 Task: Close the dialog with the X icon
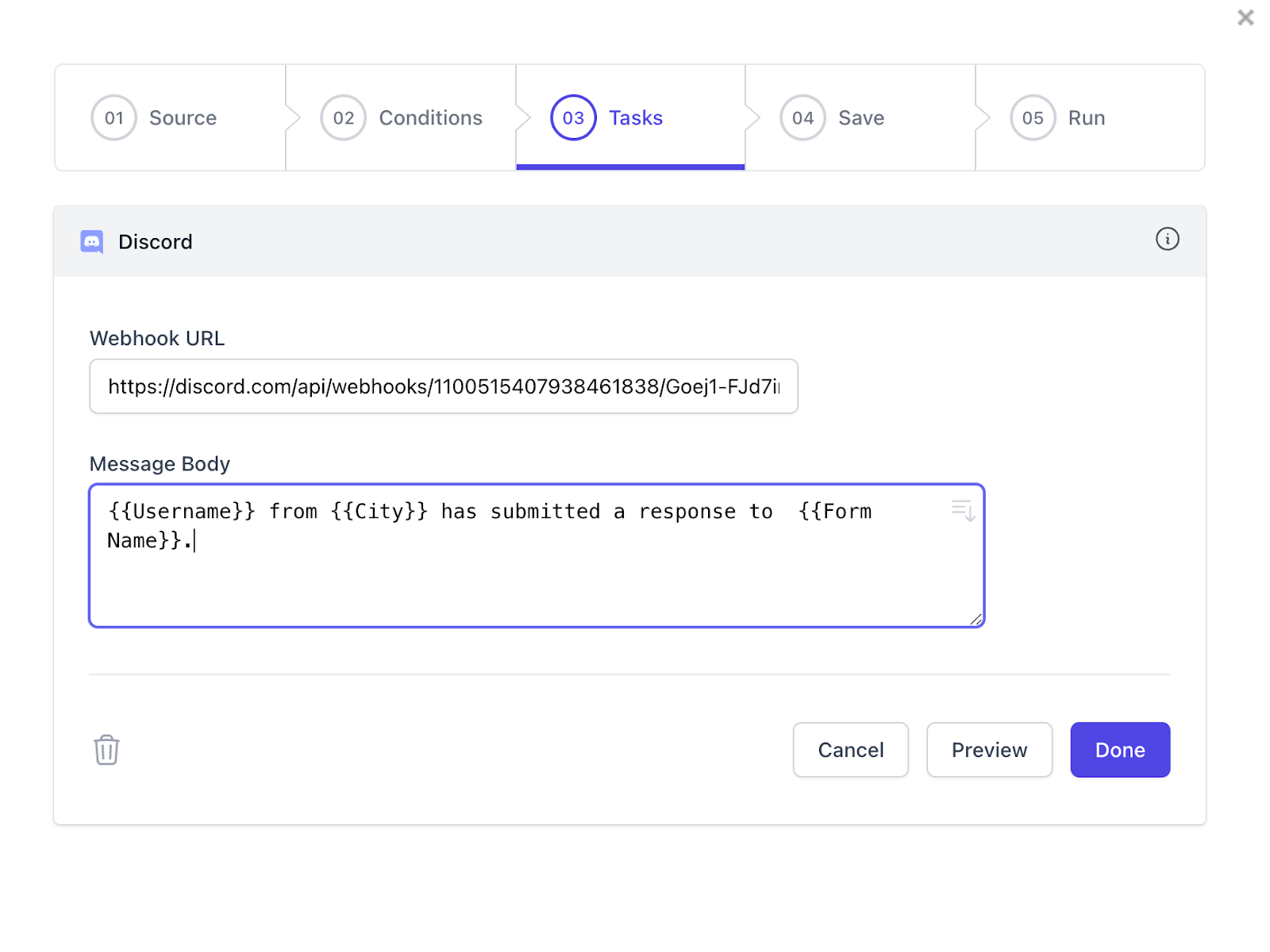1245,17
